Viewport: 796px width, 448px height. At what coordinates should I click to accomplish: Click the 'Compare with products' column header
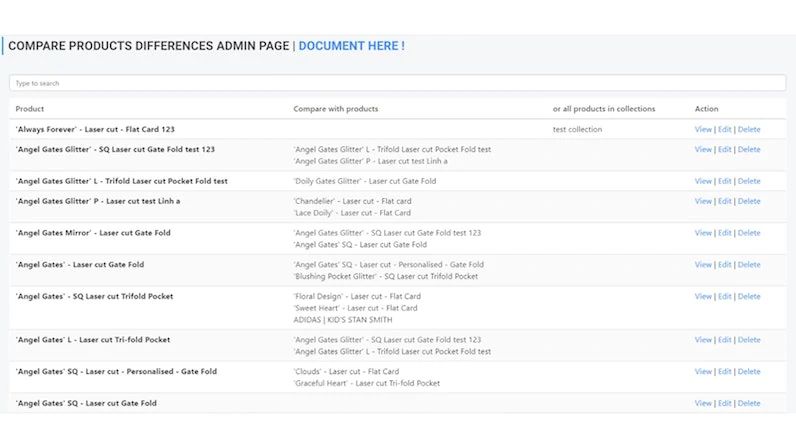point(335,109)
